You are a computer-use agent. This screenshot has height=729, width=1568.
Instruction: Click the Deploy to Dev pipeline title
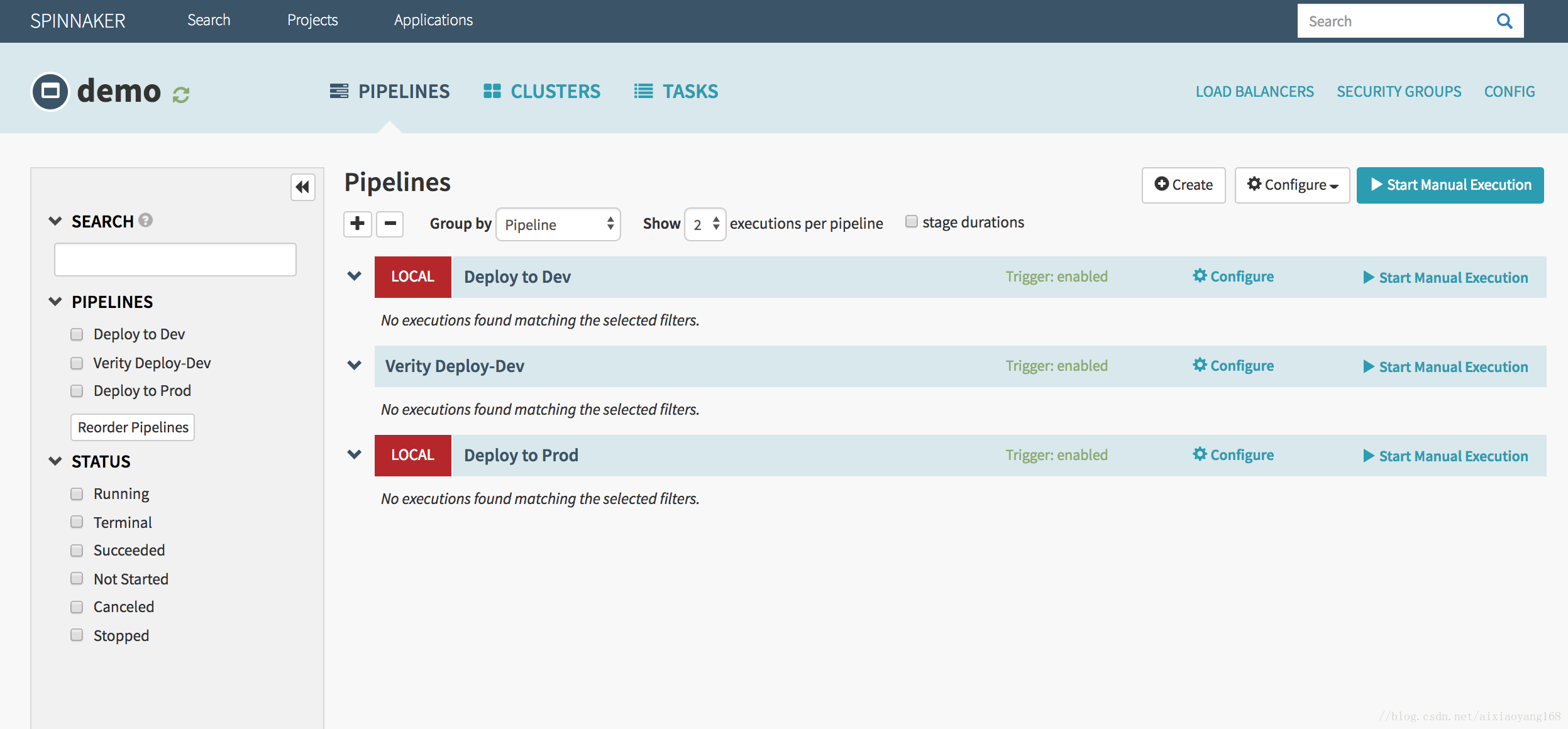[517, 277]
